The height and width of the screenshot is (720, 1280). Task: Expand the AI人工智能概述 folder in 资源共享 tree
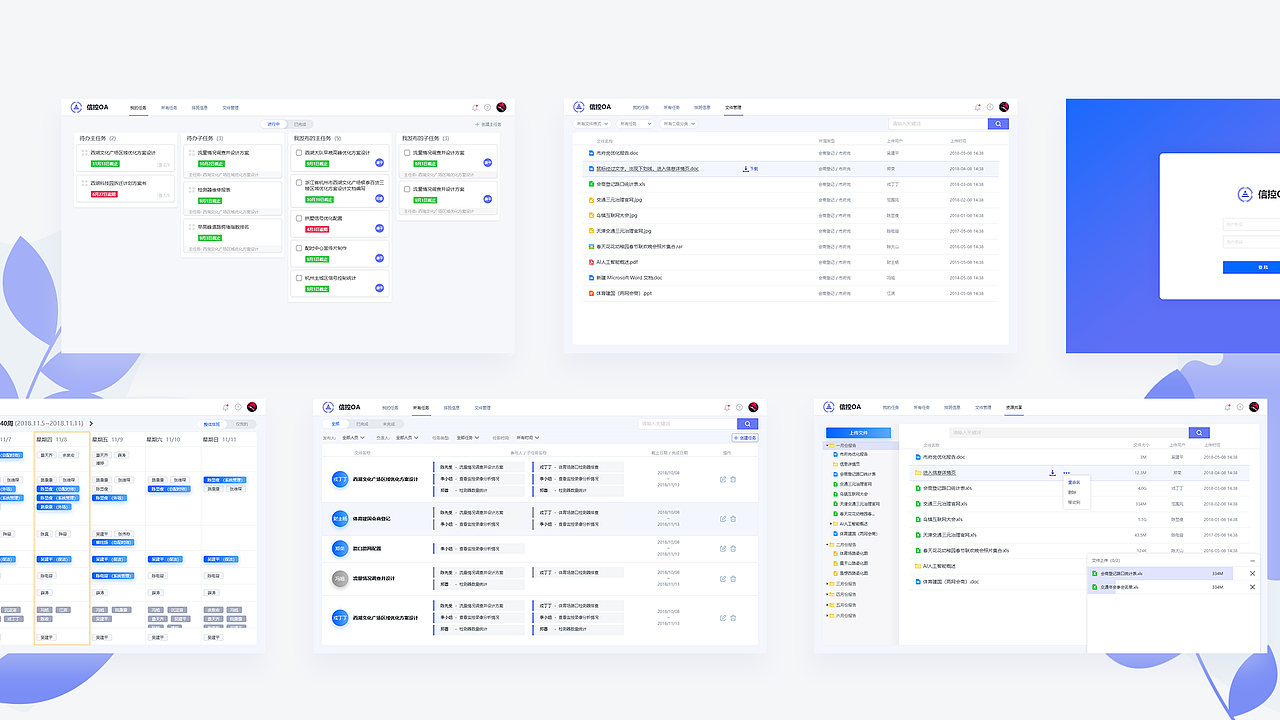pyautogui.click(x=830, y=523)
